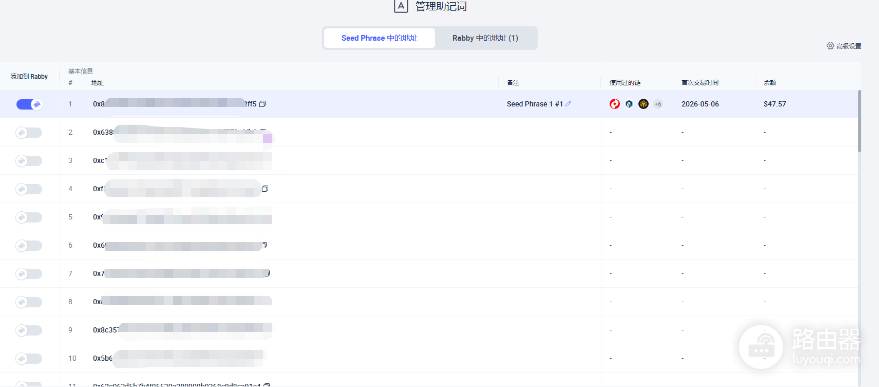
Task: Click the $47.57 balance in row 1
Action: tap(774, 104)
